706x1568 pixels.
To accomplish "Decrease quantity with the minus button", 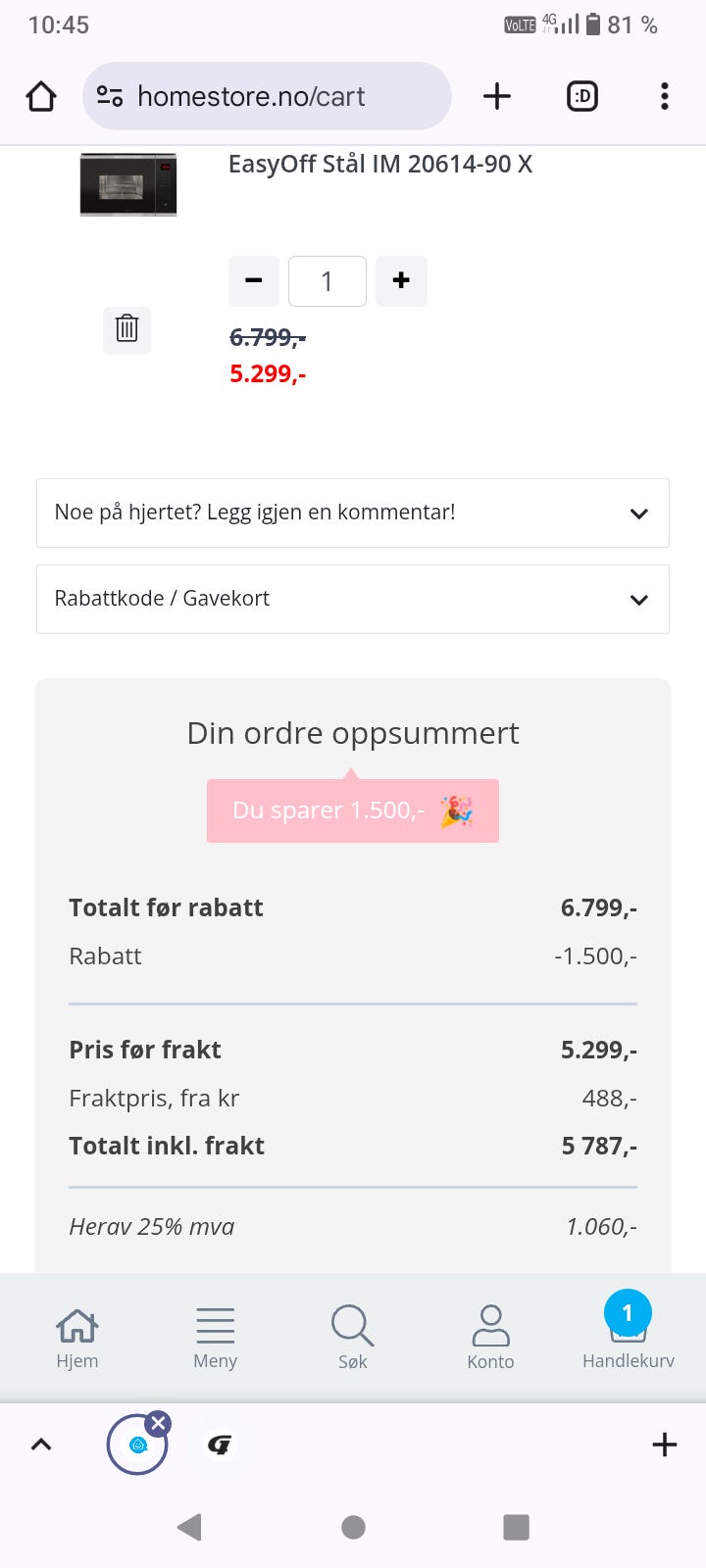I will (x=254, y=281).
